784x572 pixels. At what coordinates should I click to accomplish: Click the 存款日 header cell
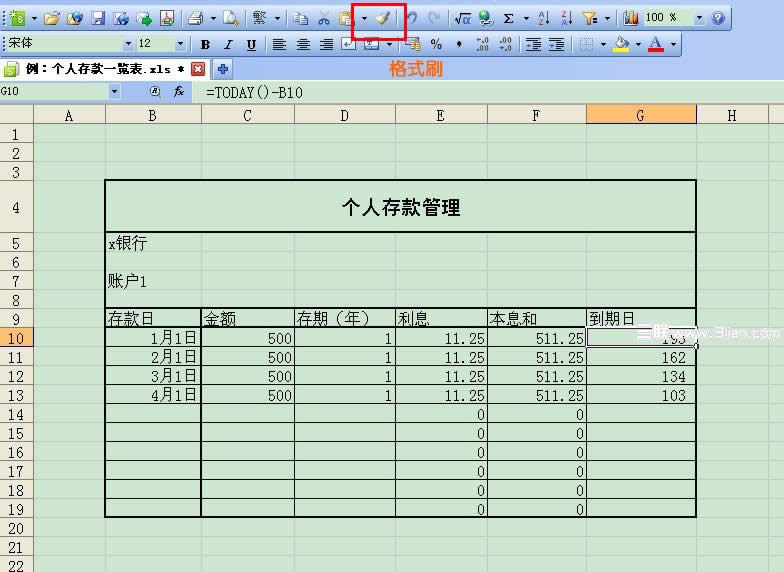(153, 318)
